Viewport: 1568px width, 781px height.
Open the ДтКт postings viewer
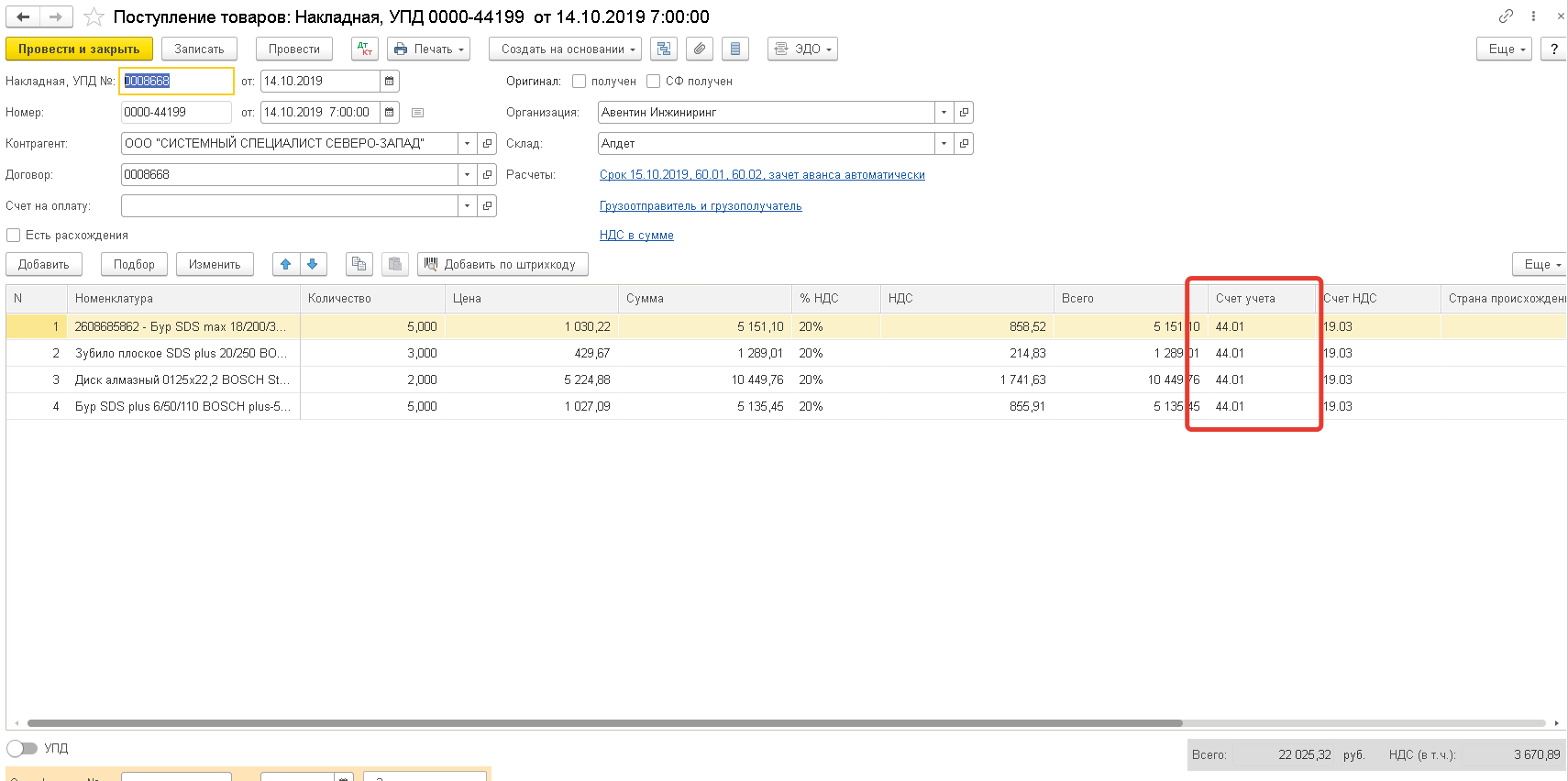tap(365, 49)
